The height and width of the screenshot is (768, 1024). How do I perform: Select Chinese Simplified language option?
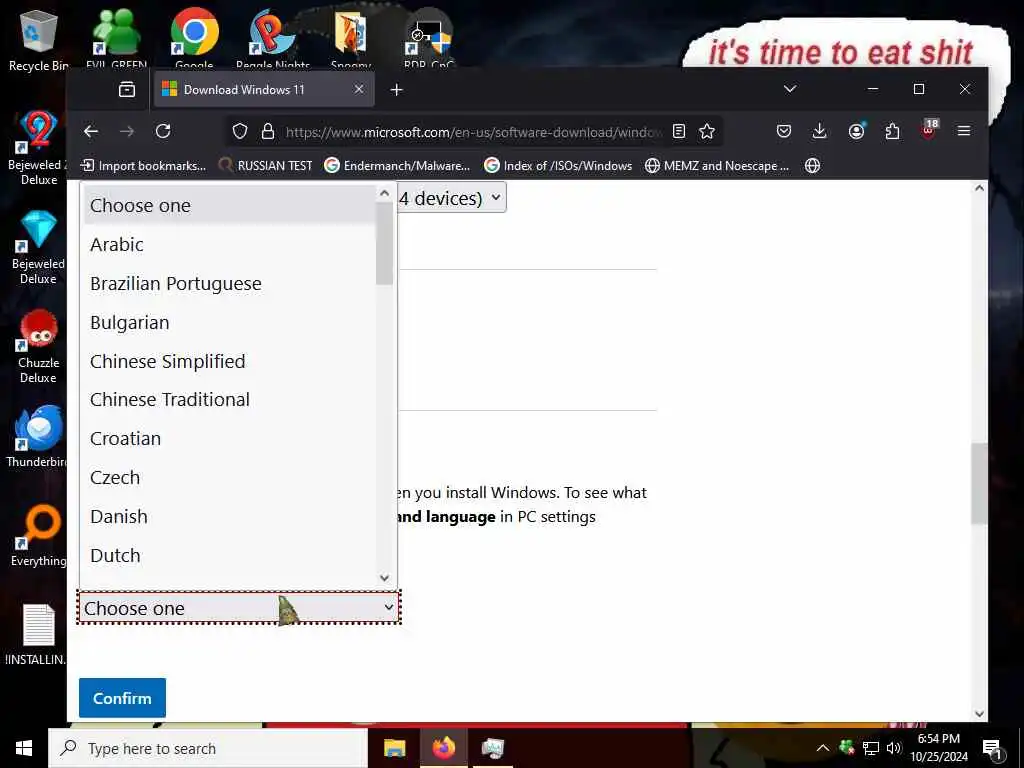point(229,361)
